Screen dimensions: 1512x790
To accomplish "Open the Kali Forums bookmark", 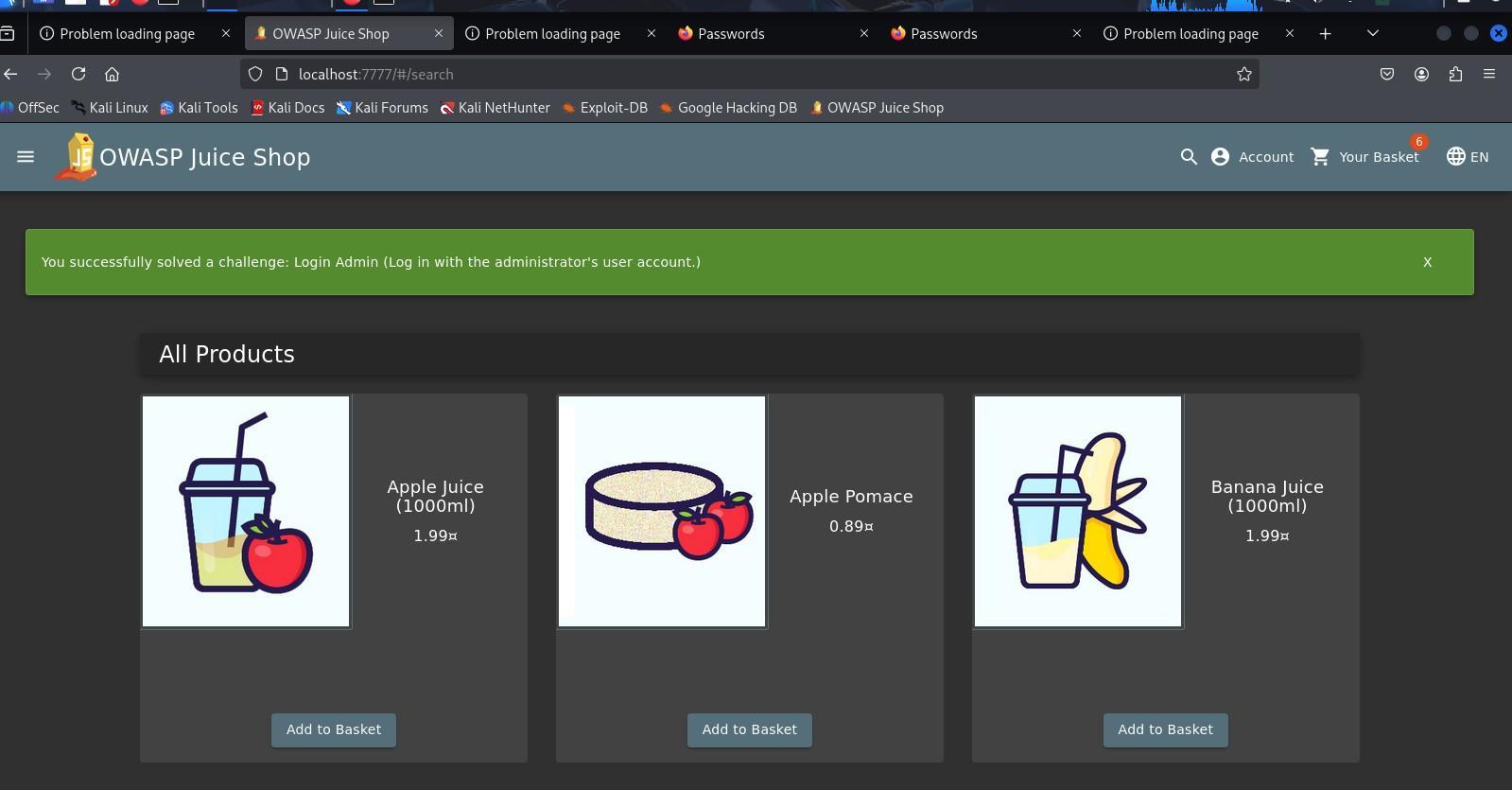I will coord(382,108).
